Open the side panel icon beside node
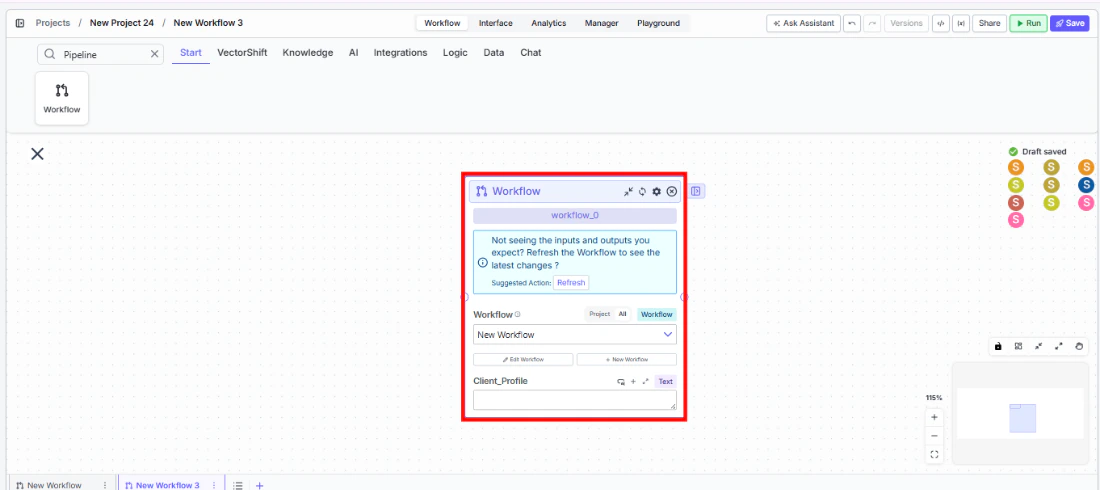The image size is (1100, 490). tap(696, 191)
